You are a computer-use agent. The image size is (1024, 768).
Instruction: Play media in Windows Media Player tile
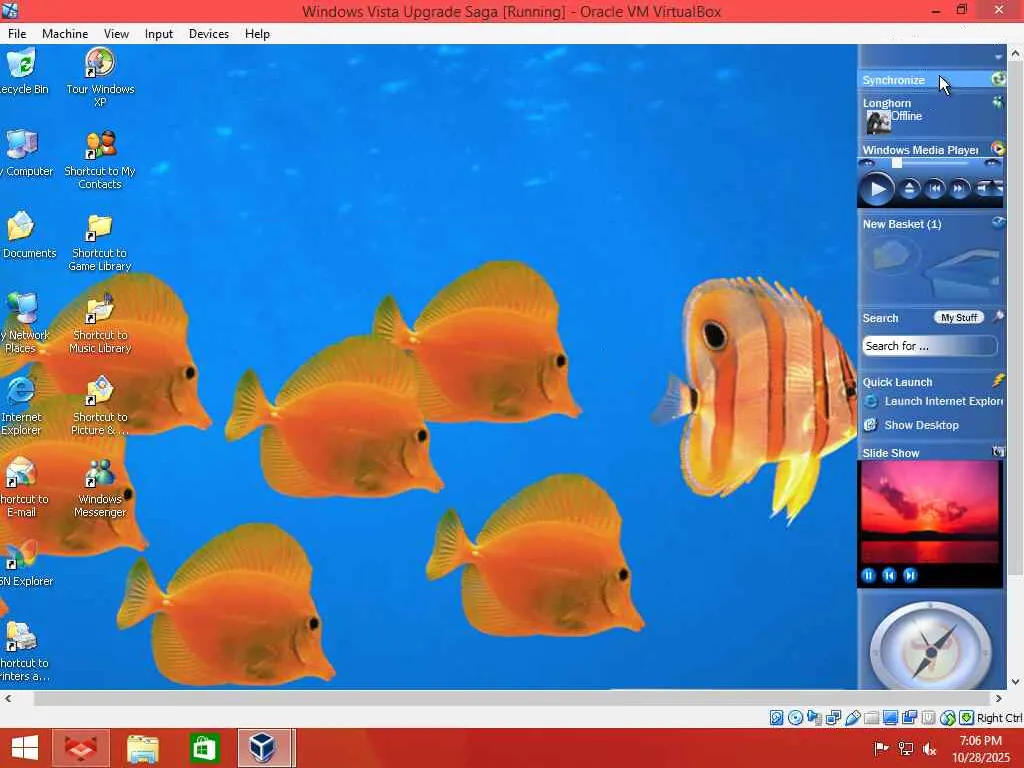(x=876, y=189)
